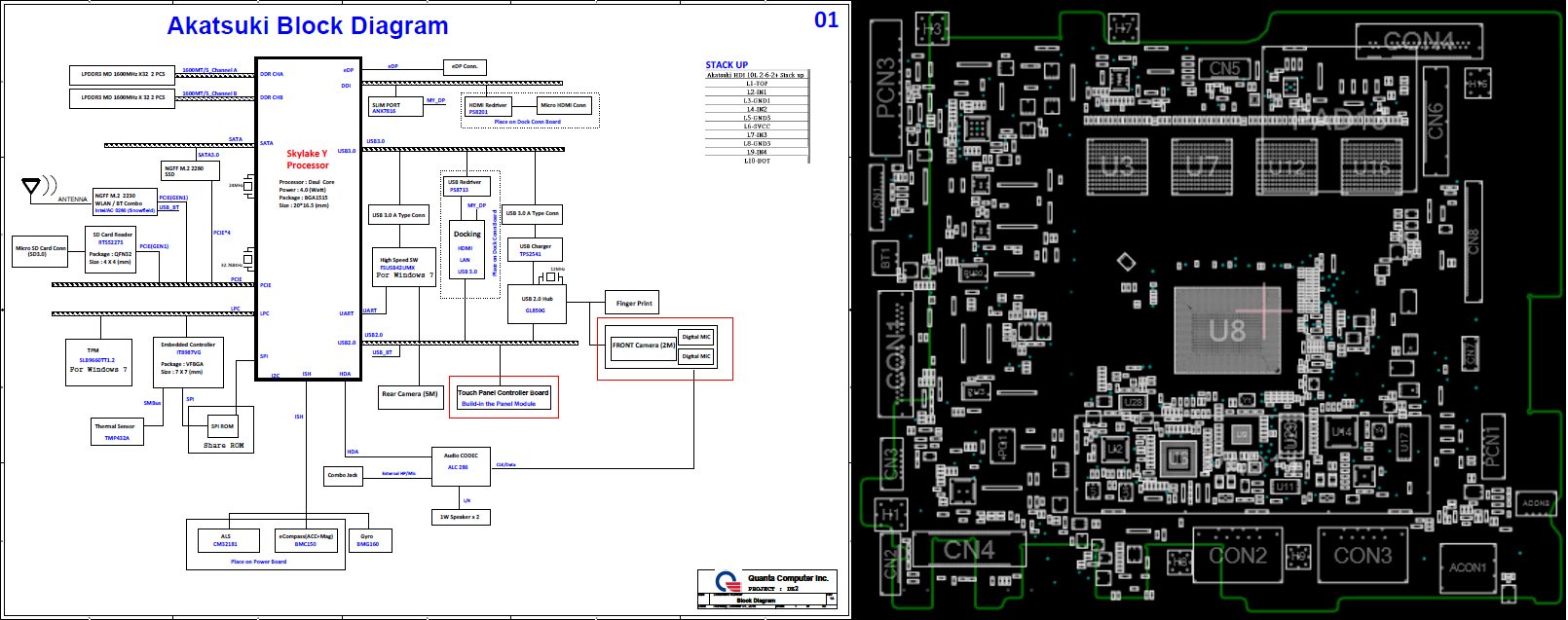This screenshot has width=1568, height=620.
Task: Click the U8 chip on the PCB
Action: 1227,331
